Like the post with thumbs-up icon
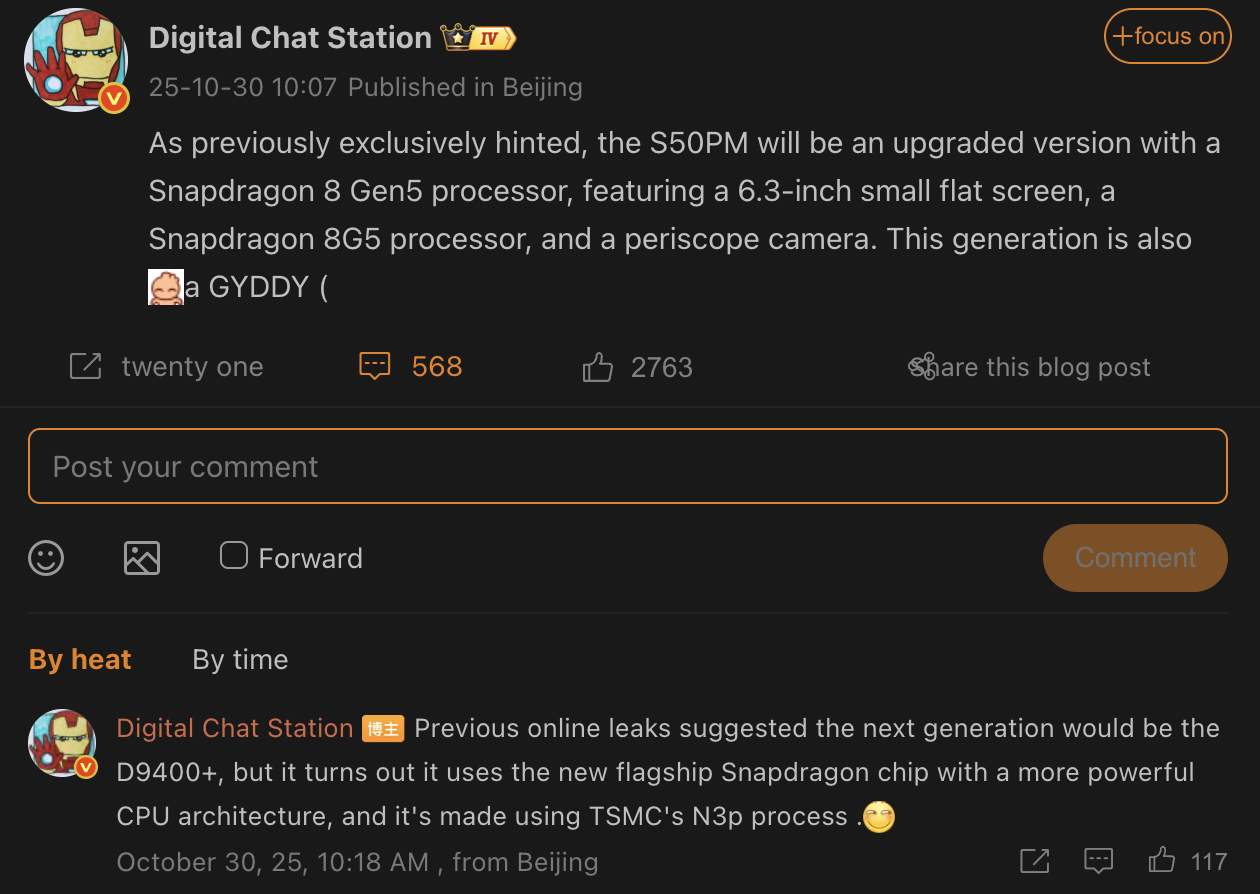This screenshot has height=894, width=1260. 598,368
